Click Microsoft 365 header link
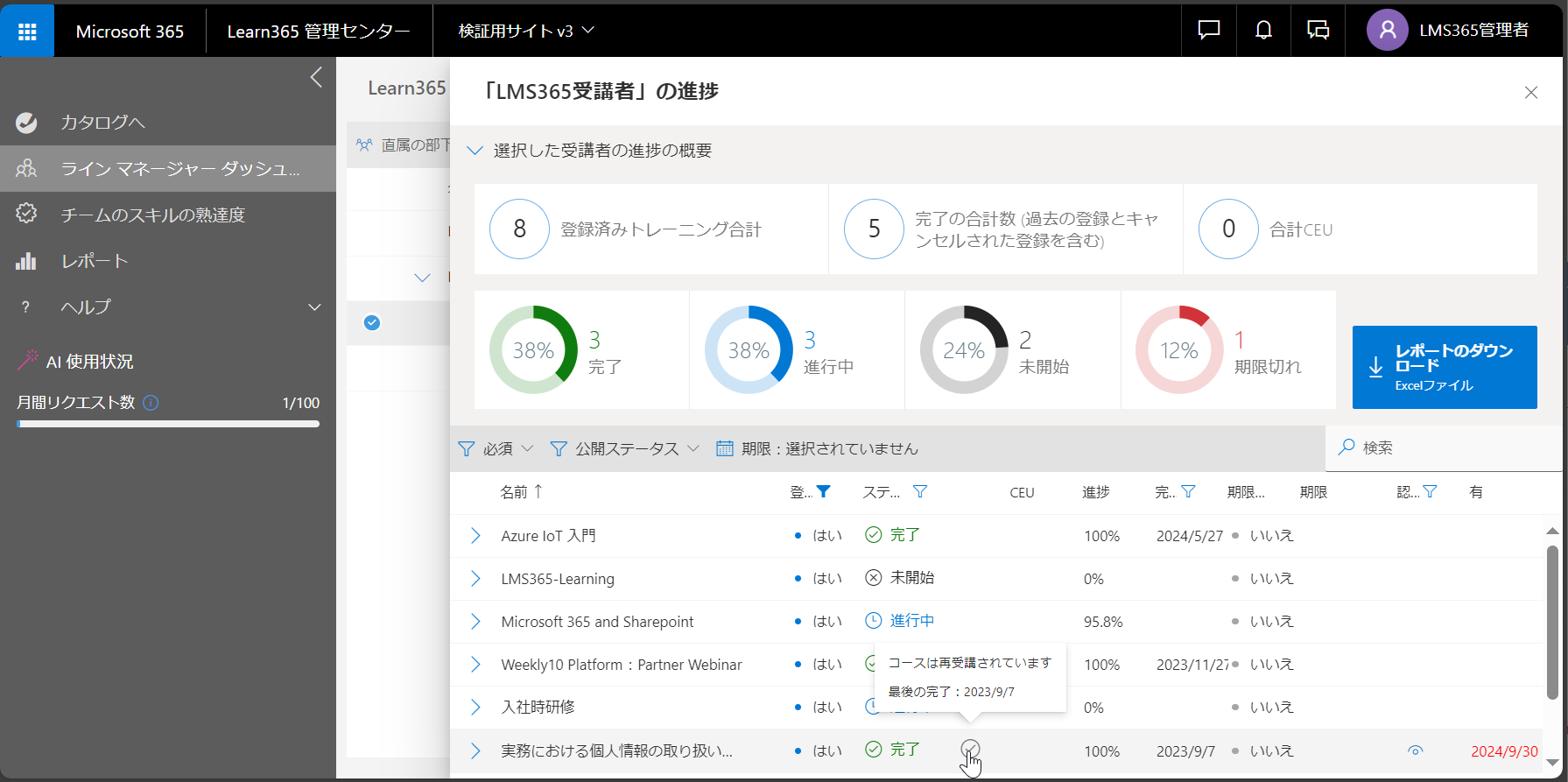Image resolution: width=1568 pixels, height=782 pixels. 130,31
